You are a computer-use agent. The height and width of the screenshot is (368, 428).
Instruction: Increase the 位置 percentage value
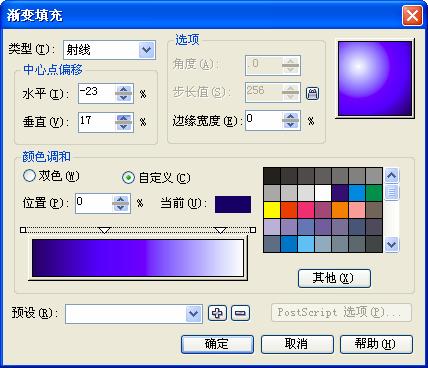tap(121, 199)
